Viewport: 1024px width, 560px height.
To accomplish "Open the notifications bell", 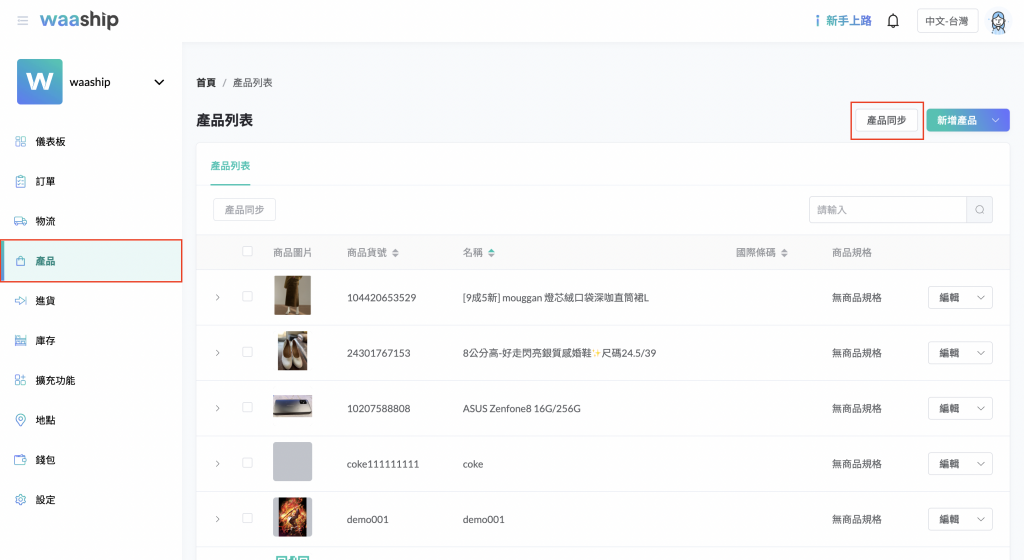I will 893,21.
